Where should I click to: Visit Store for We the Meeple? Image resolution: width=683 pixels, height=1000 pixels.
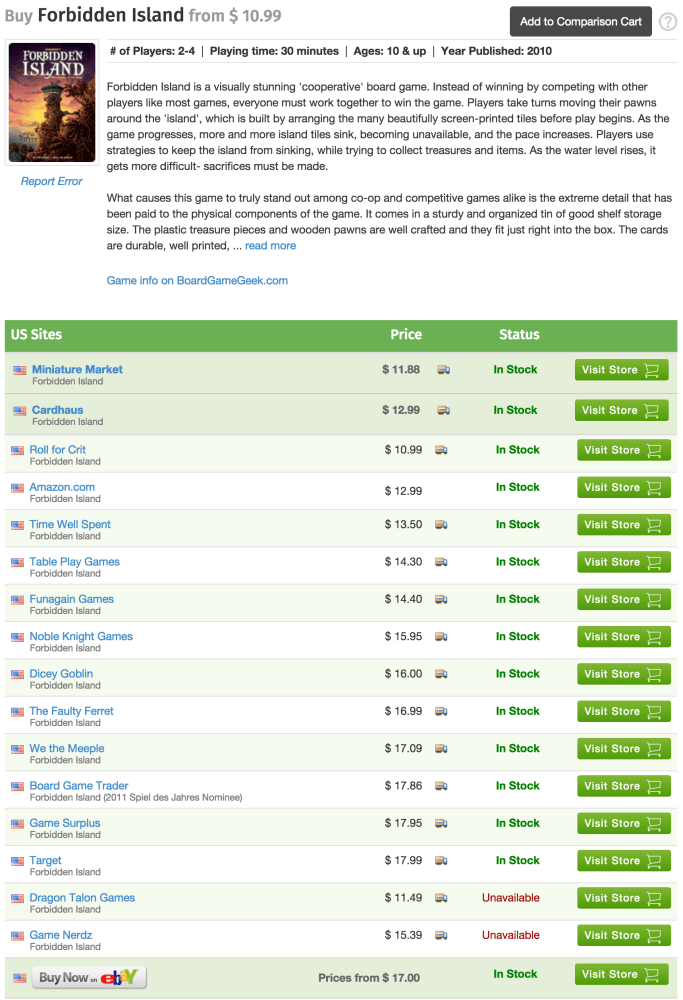click(624, 749)
